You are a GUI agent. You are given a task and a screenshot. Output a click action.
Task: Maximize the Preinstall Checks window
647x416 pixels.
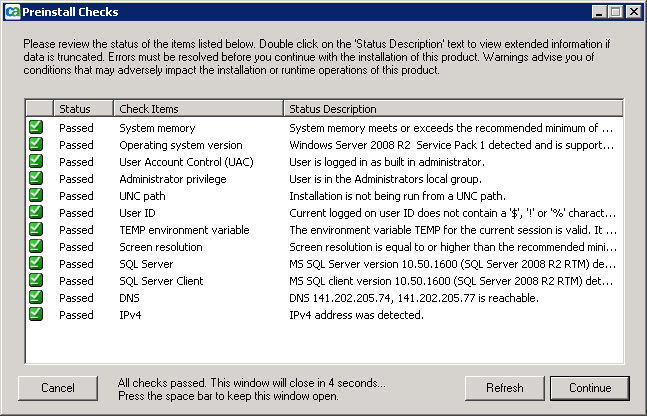[x=615, y=12]
